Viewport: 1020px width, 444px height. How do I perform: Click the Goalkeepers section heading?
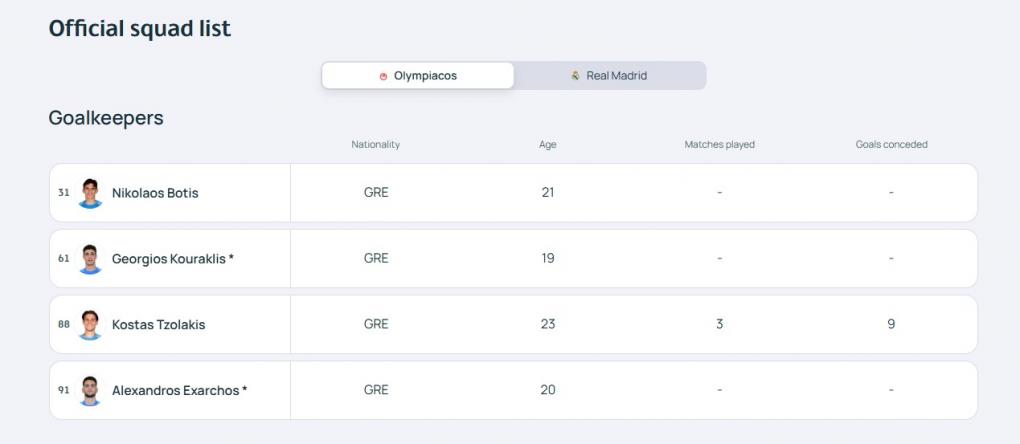pos(106,118)
